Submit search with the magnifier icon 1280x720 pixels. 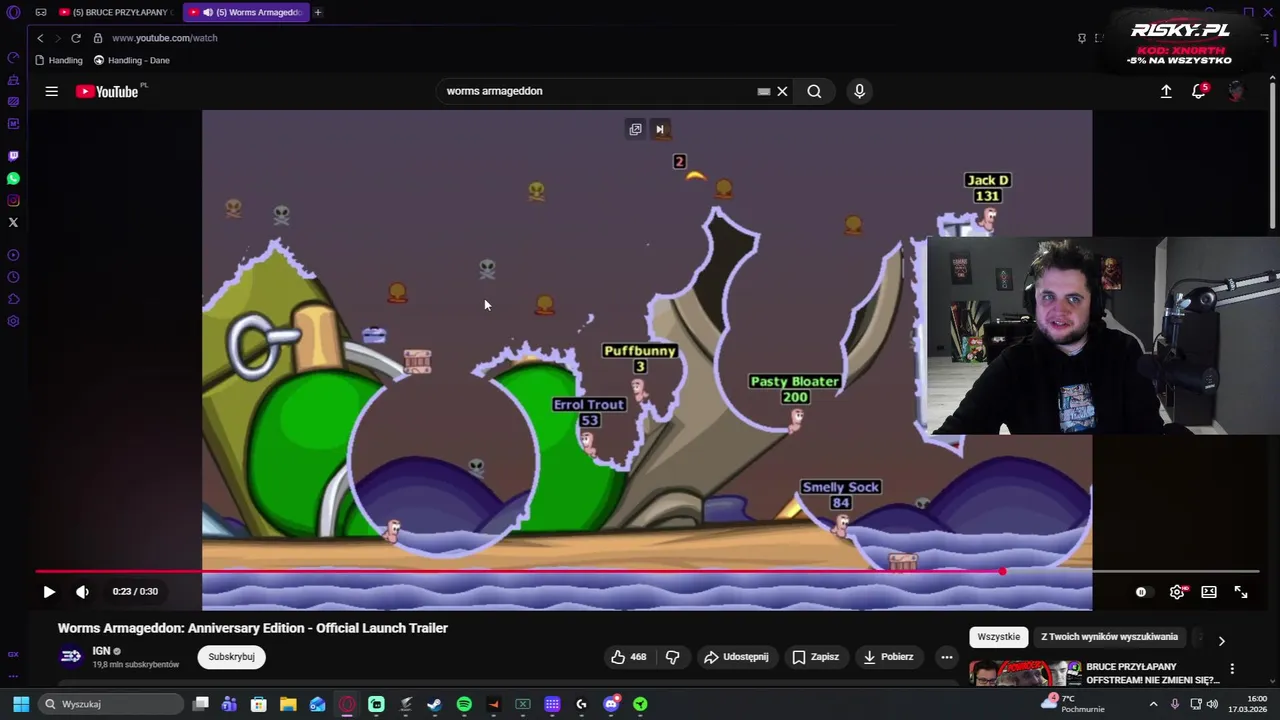click(x=814, y=91)
